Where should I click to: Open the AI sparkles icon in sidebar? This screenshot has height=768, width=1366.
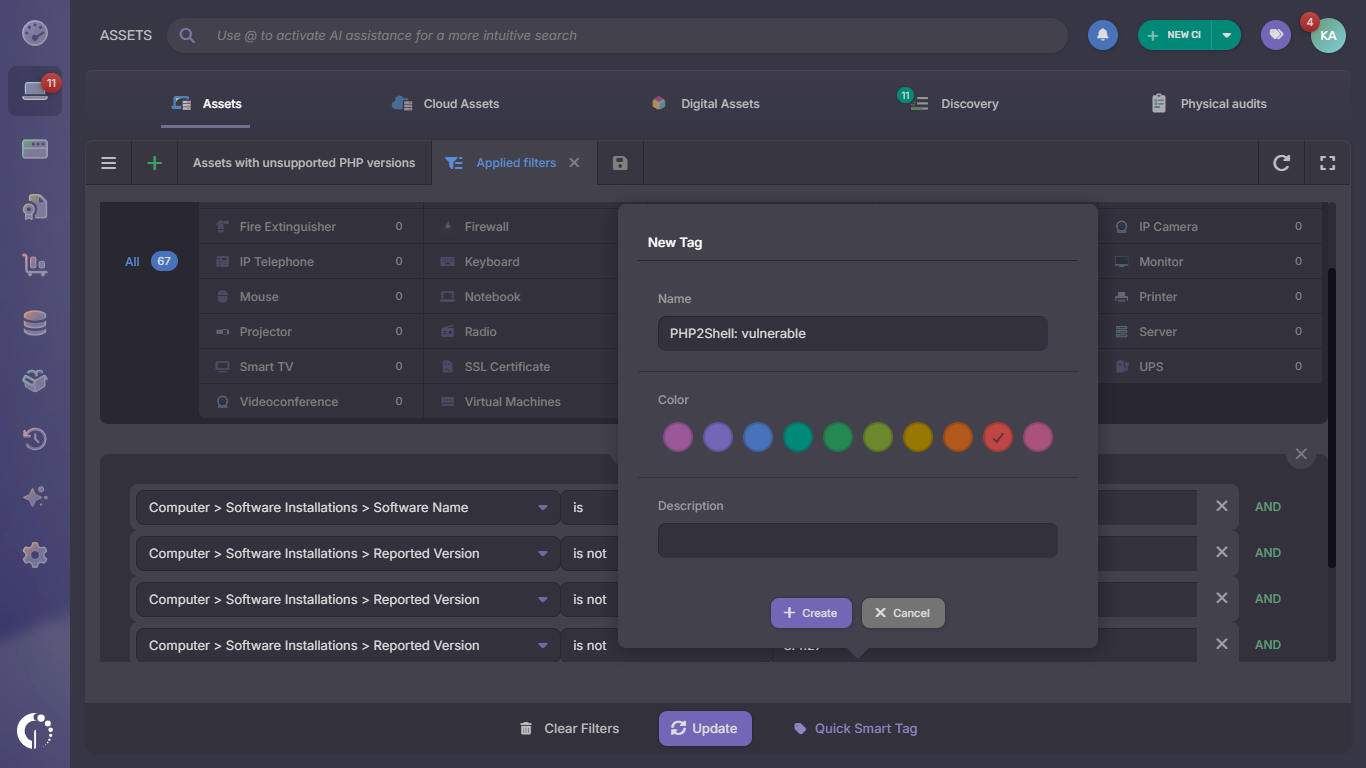coord(35,497)
